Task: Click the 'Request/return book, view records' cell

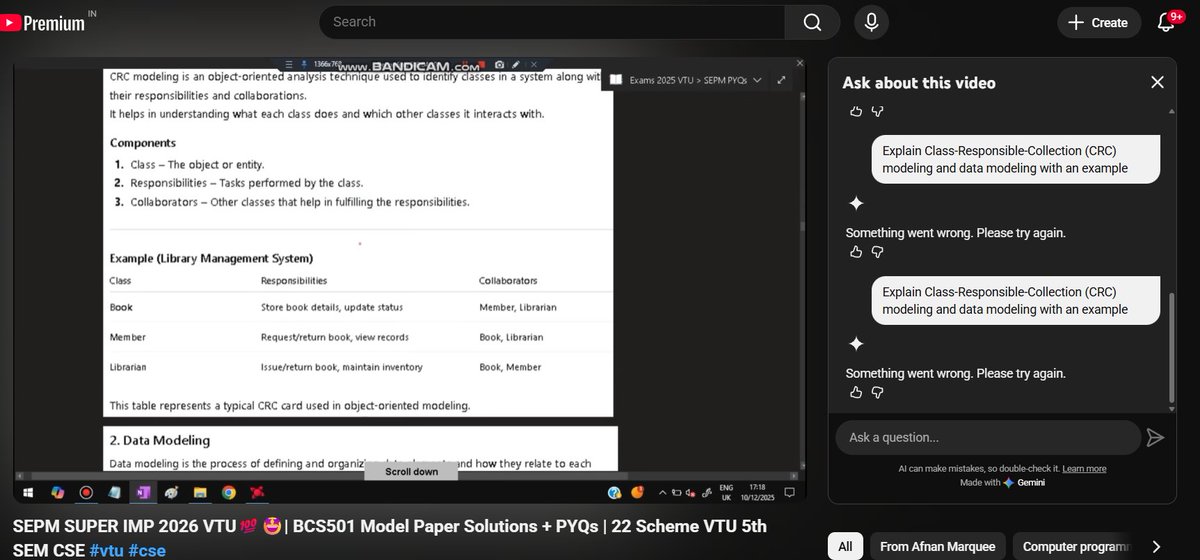Action: point(335,337)
